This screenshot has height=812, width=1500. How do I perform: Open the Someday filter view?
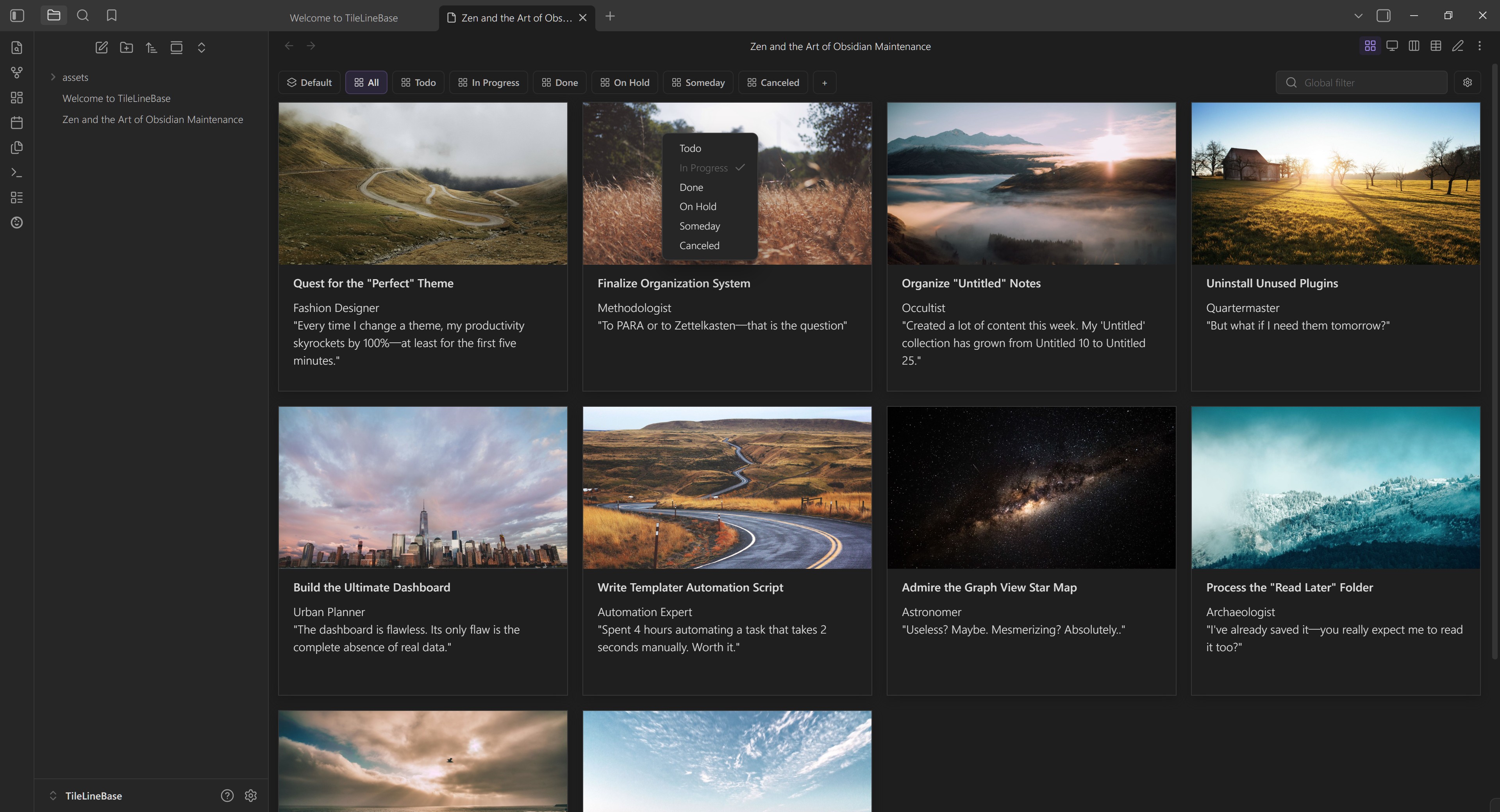coord(698,82)
